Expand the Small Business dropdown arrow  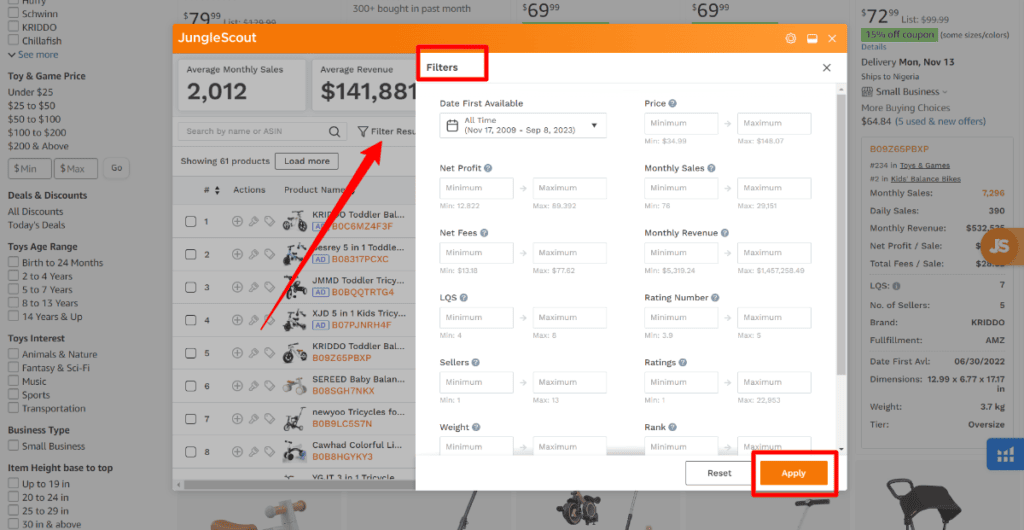click(x=945, y=92)
